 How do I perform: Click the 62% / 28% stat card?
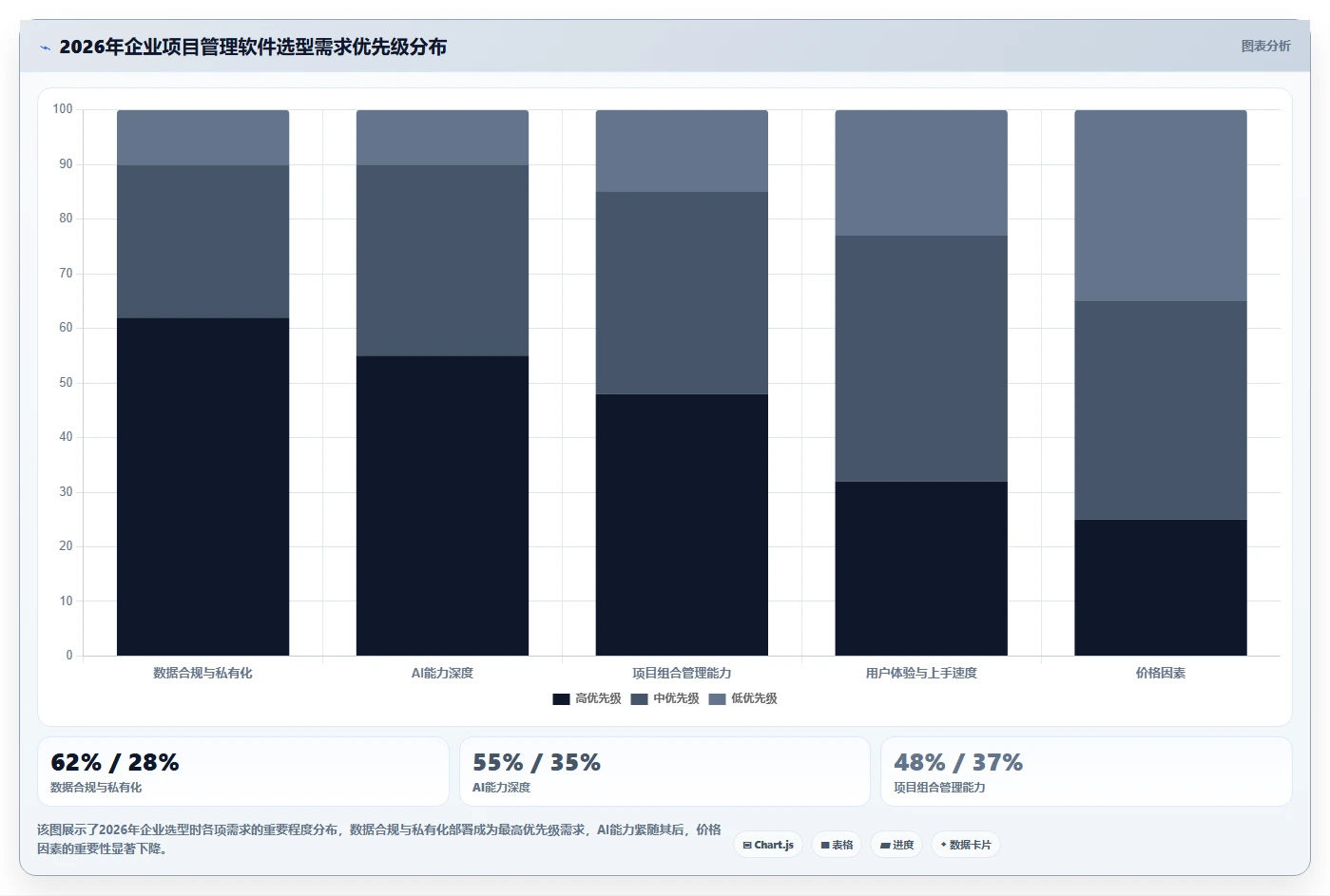243,772
